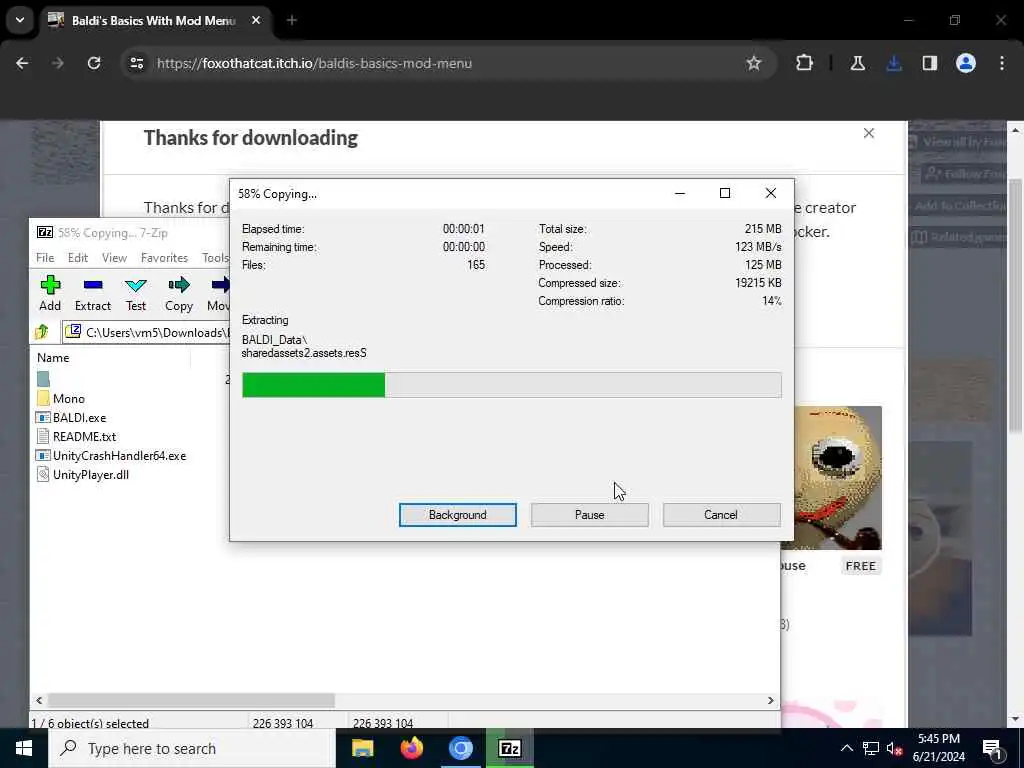Open browser downloads icon

(x=894, y=63)
